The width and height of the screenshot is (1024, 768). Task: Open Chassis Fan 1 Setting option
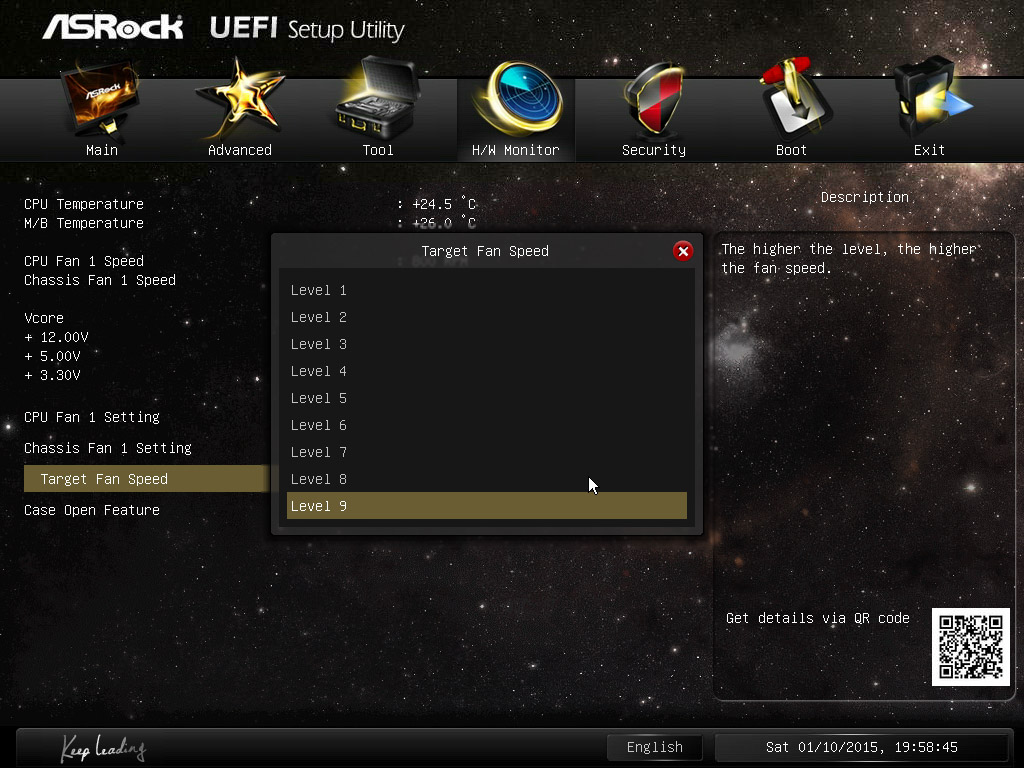(108, 448)
